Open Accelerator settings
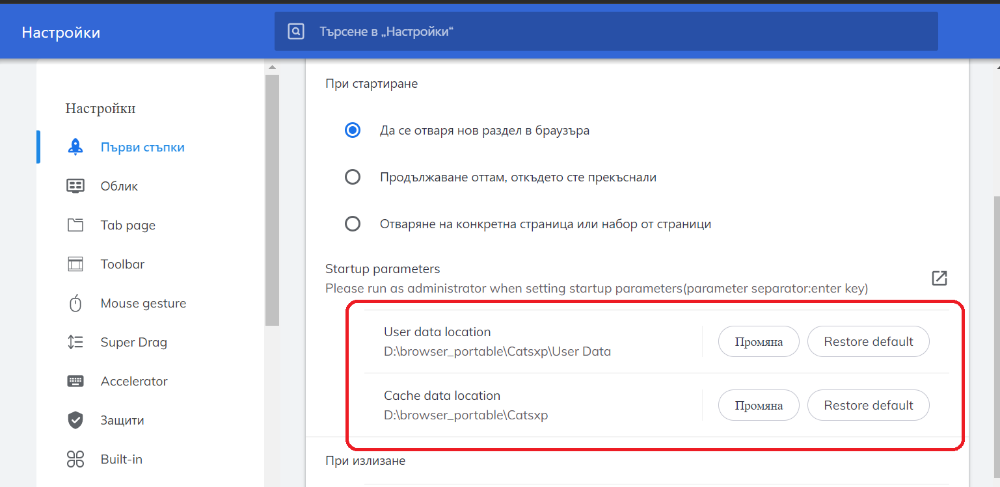Viewport: 1000px width, 487px height. [x=134, y=381]
